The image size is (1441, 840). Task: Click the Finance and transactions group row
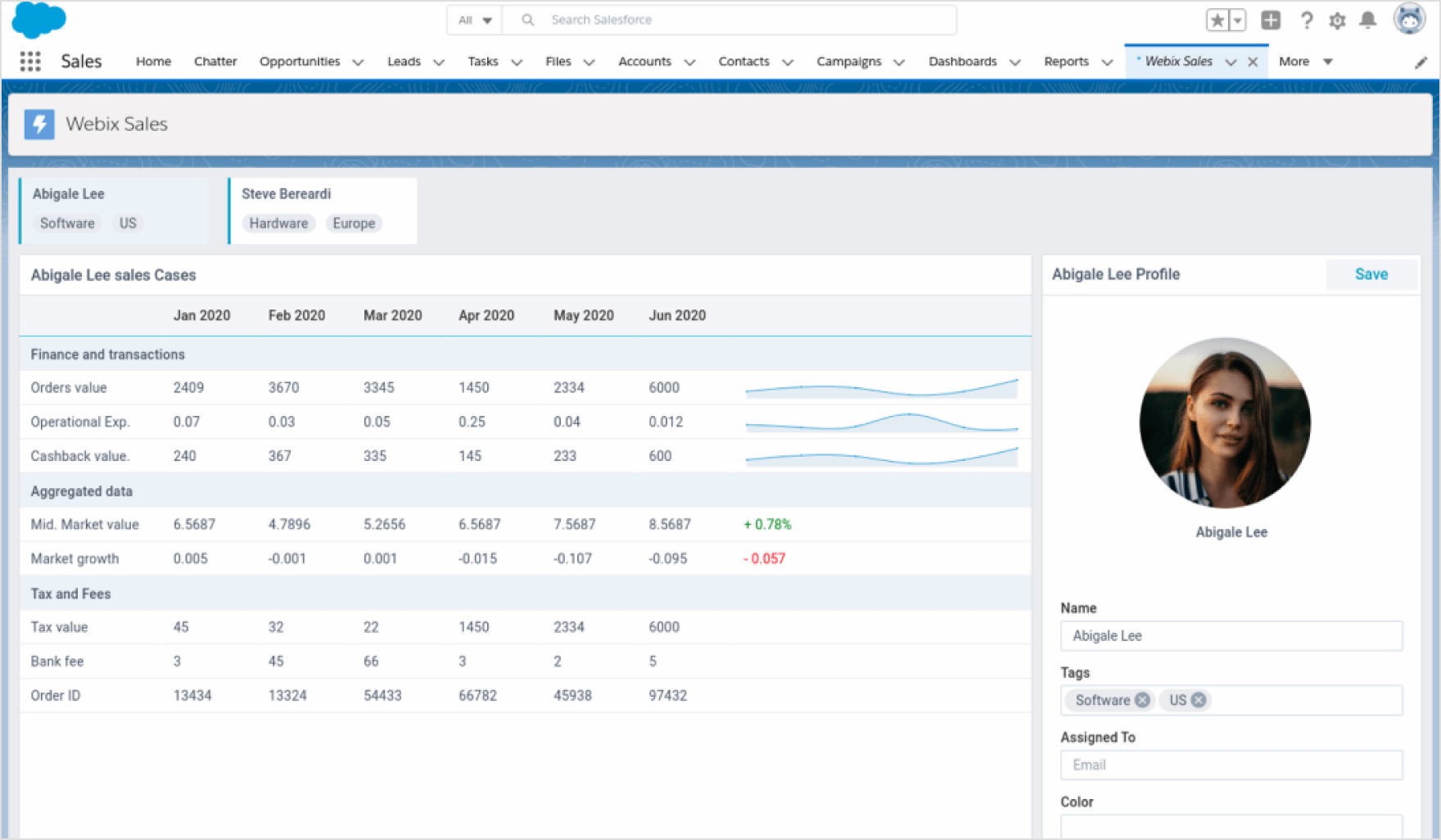click(525, 355)
